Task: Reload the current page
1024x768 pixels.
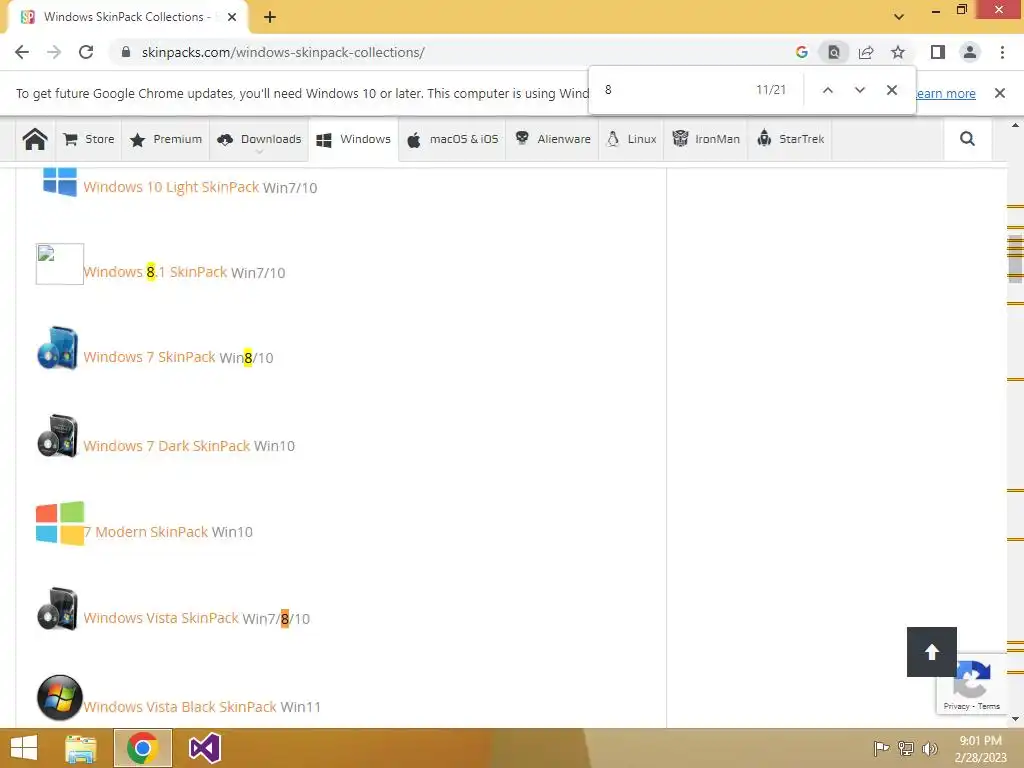Action: pyautogui.click(x=86, y=52)
